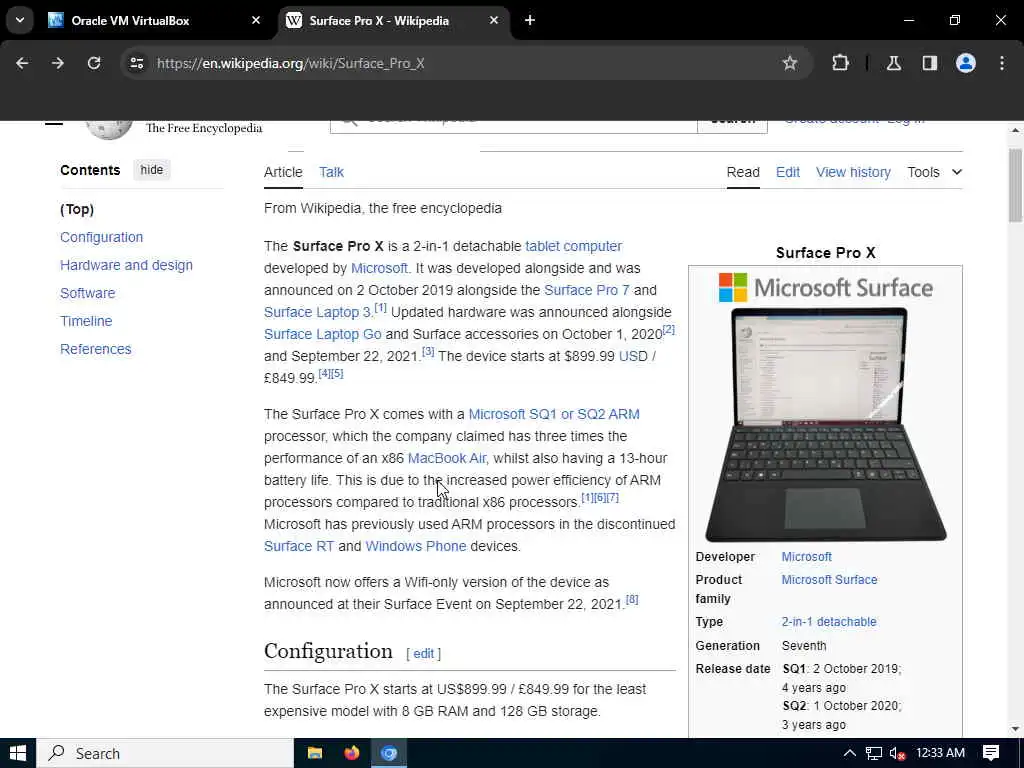Open the tab search dropdown arrow
This screenshot has width=1024, height=768.
[x=20, y=20]
